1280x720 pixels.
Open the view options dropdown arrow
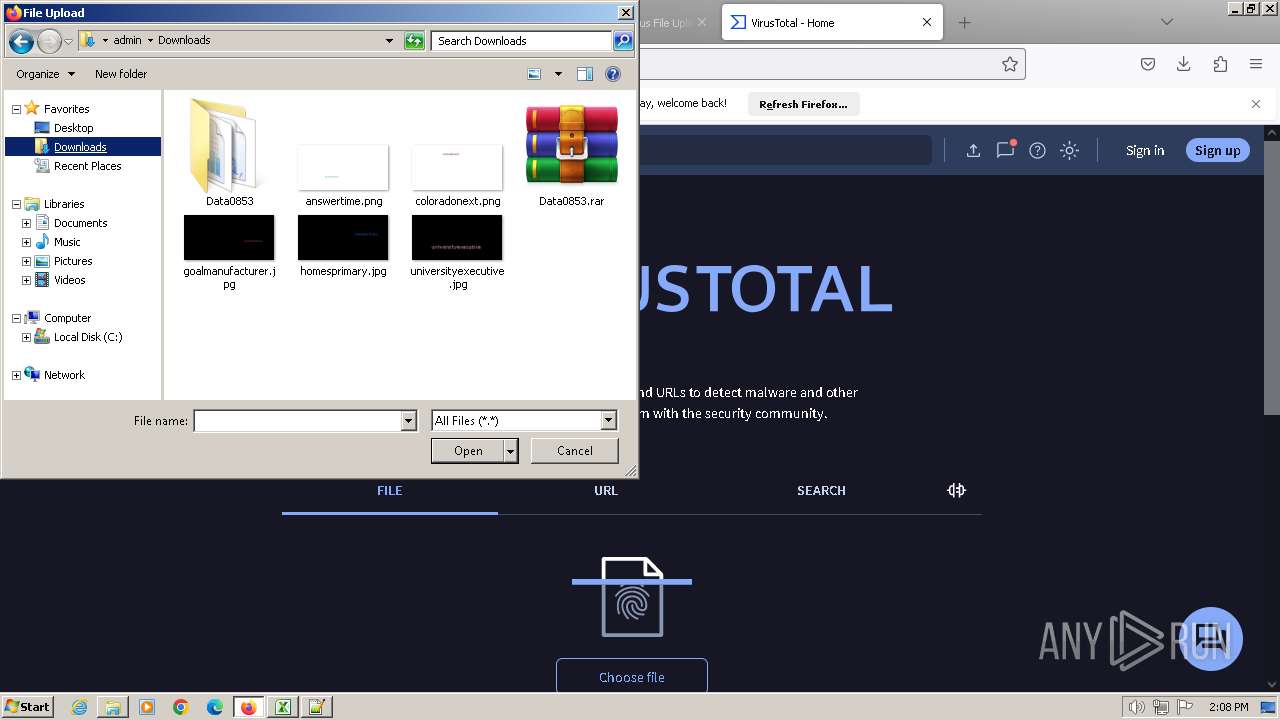(x=558, y=74)
